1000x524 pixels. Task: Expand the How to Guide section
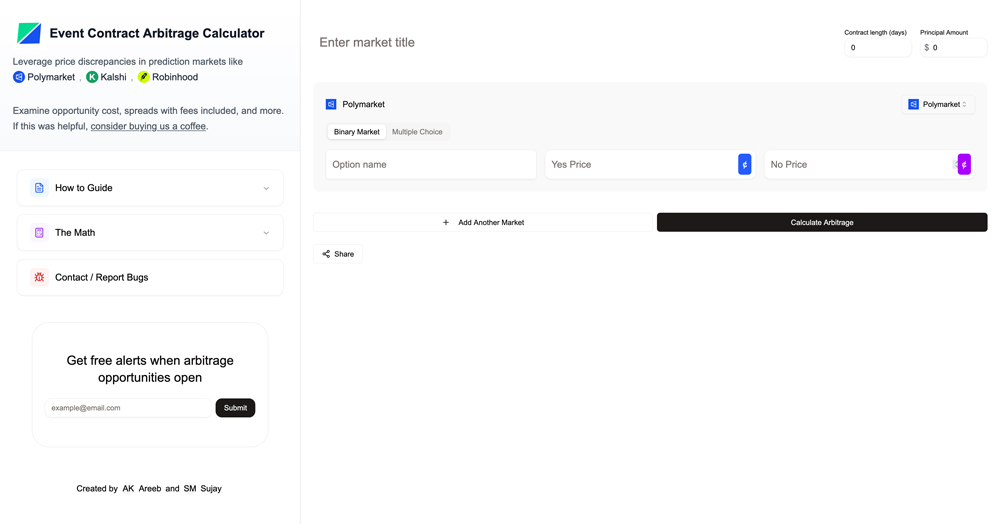pyautogui.click(x=150, y=188)
